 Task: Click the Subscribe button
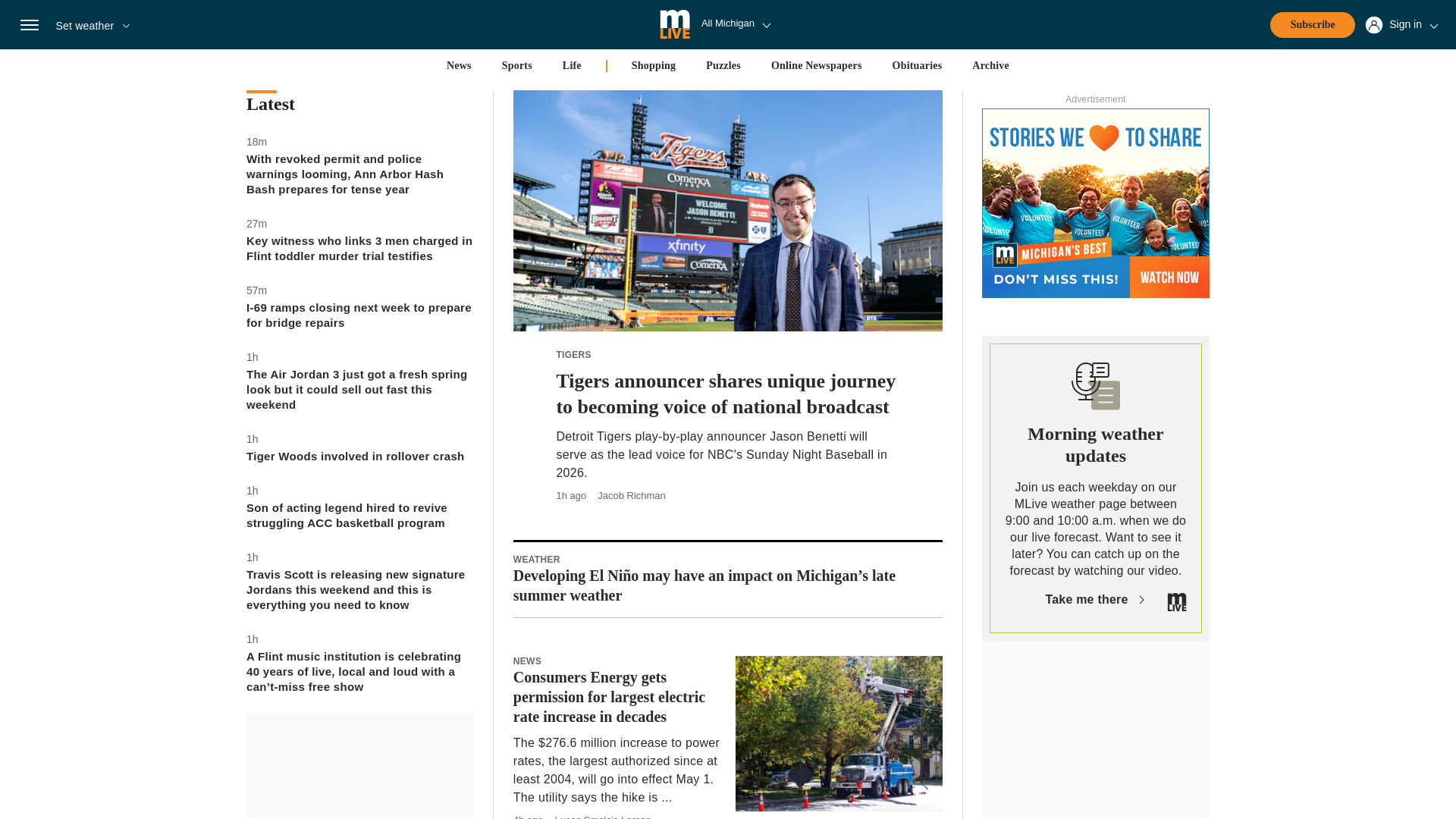(1312, 25)
